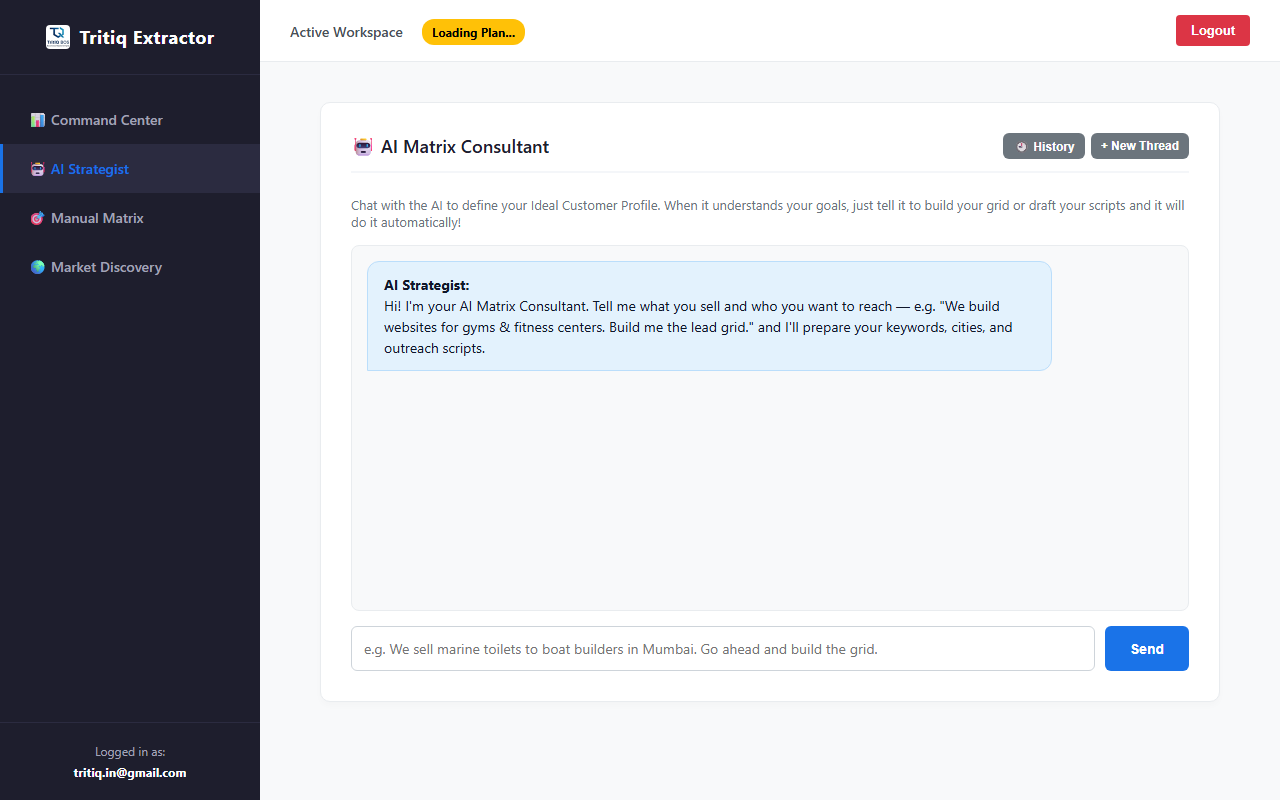Image resolution: width=1280 pixels, height=800 pixels.
Task: Click the Manual Matrix target icon
Action: tap(38, 218)
